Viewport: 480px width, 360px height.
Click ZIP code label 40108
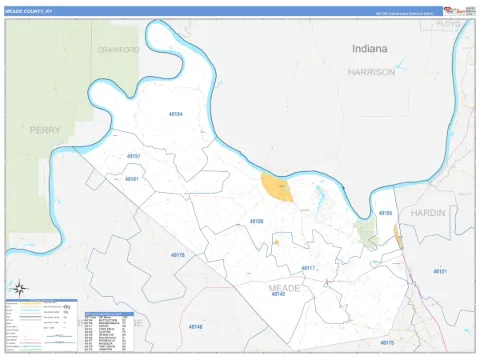[x=256, y=221]
